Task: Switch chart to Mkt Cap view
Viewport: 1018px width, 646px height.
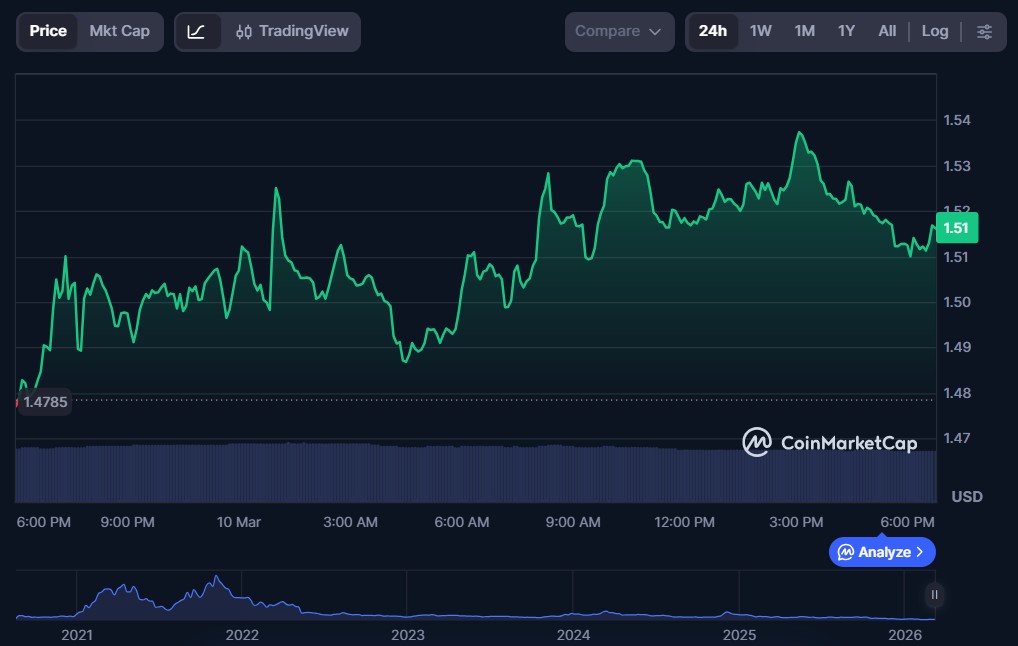Action: [x=120, y=31]
